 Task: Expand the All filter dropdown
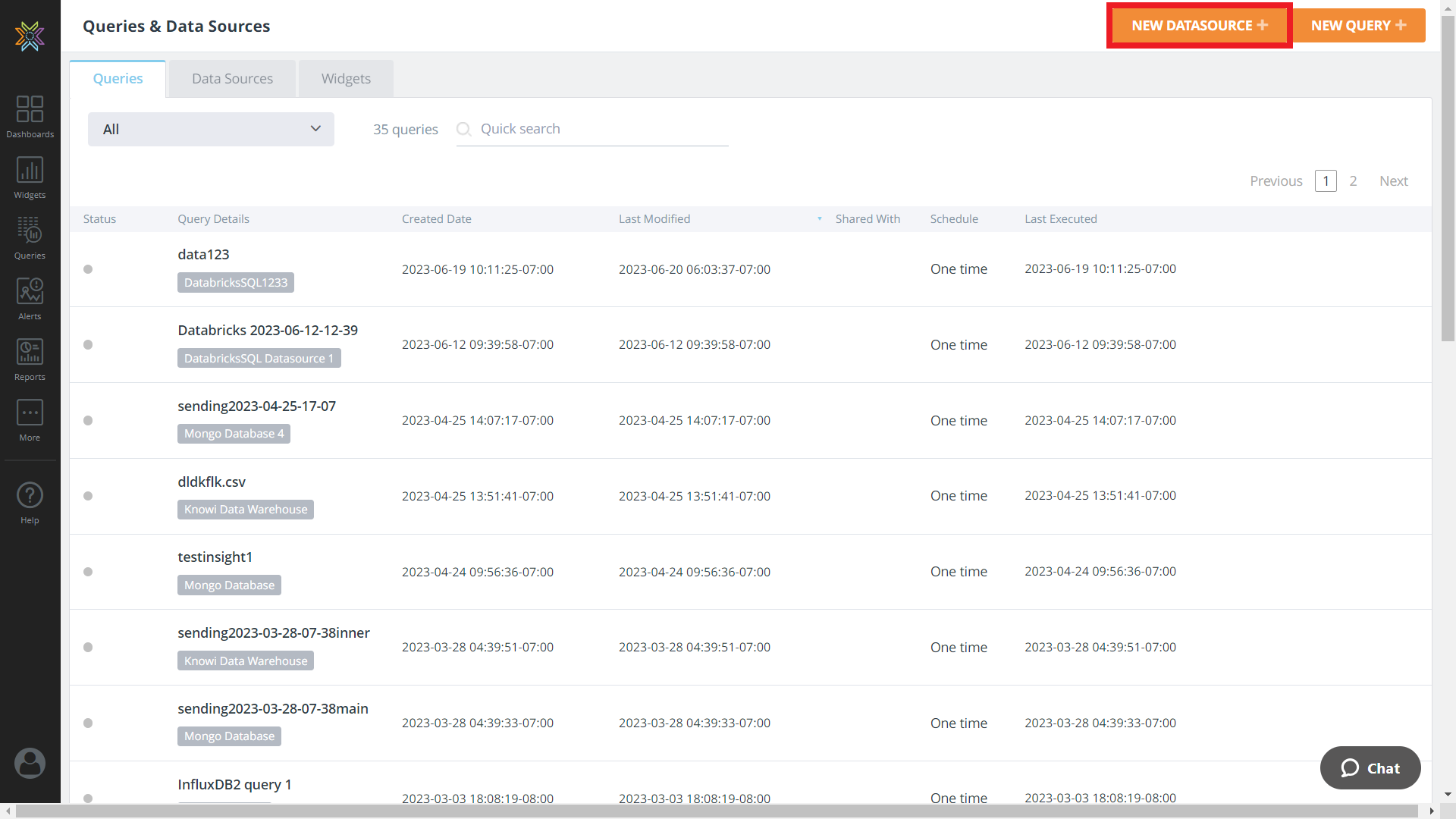pos(211,130)
